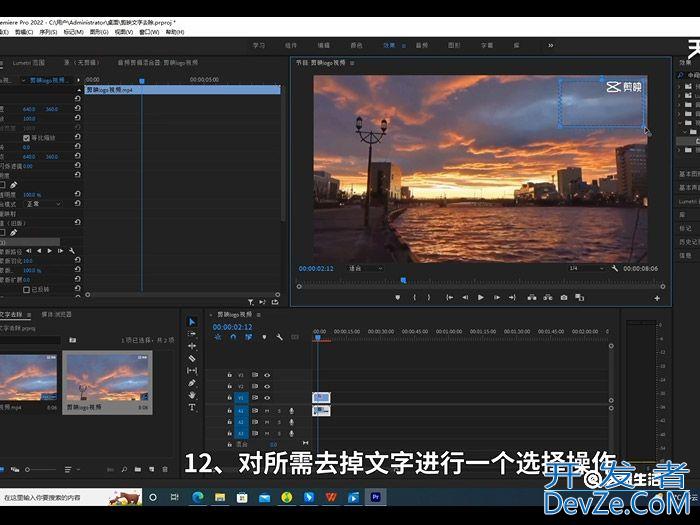Image resolution: width=700 pixels, height=525 pixels.
Task: Select the Track Select Forward tool
Action: (x=192, y=333)
